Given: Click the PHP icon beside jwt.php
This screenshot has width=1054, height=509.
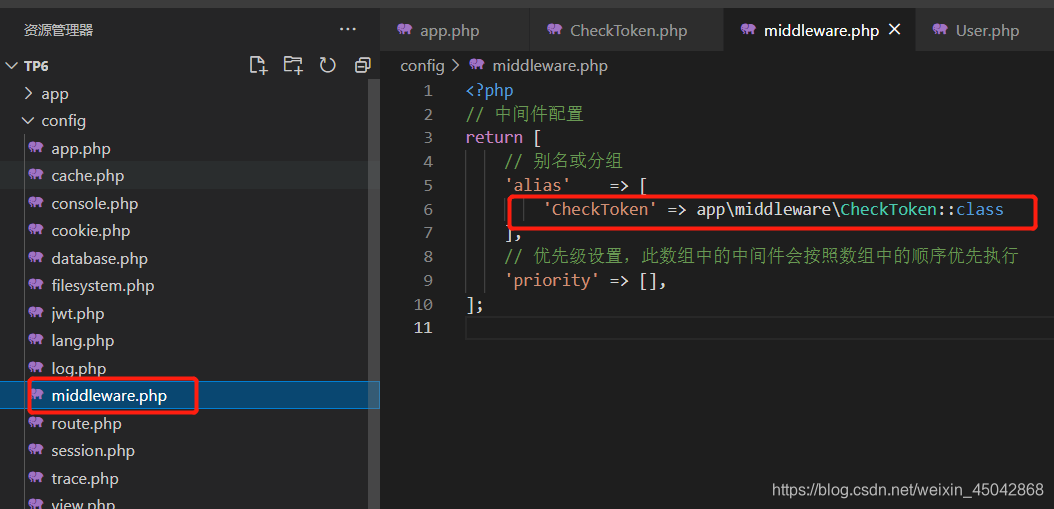Looking at the screenshot, I should tap(37, 313).
